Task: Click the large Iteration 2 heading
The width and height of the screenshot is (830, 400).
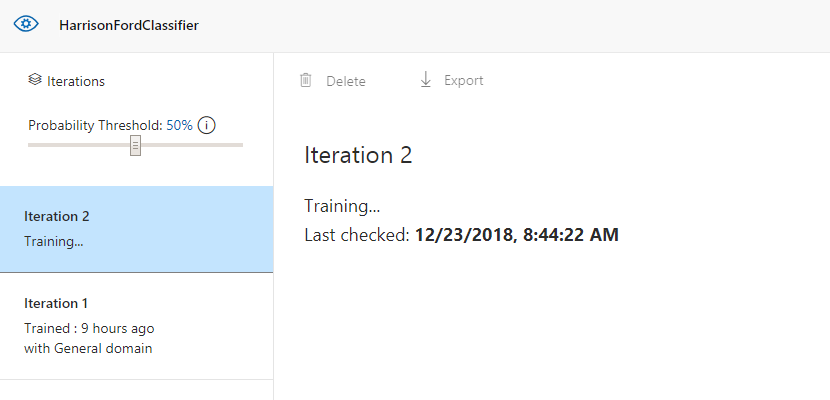Action: point(358,155)
